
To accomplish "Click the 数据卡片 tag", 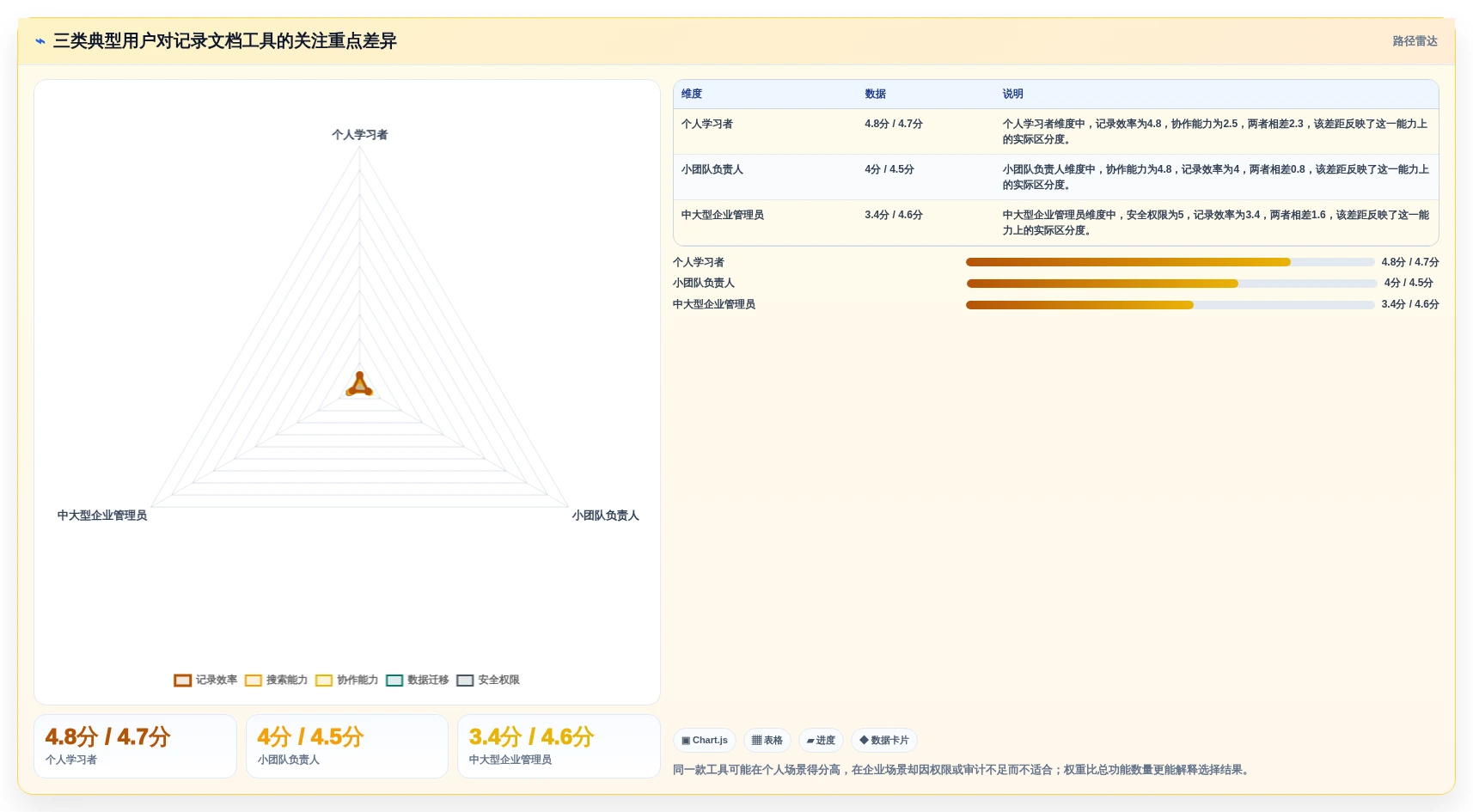I will (884, 740).
